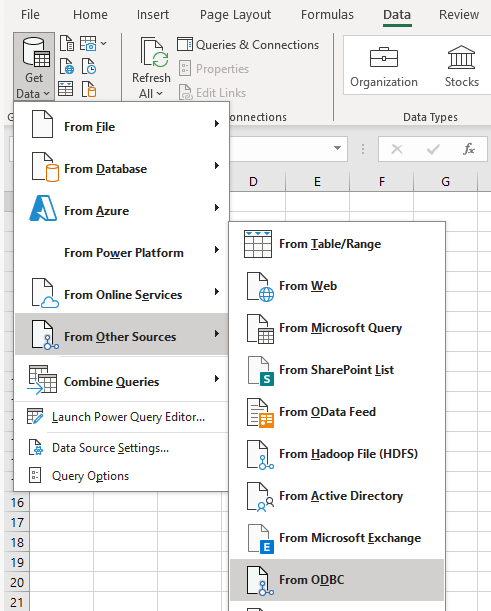
Task: Click the Edit Links button
Action: [x=212, y=93]
